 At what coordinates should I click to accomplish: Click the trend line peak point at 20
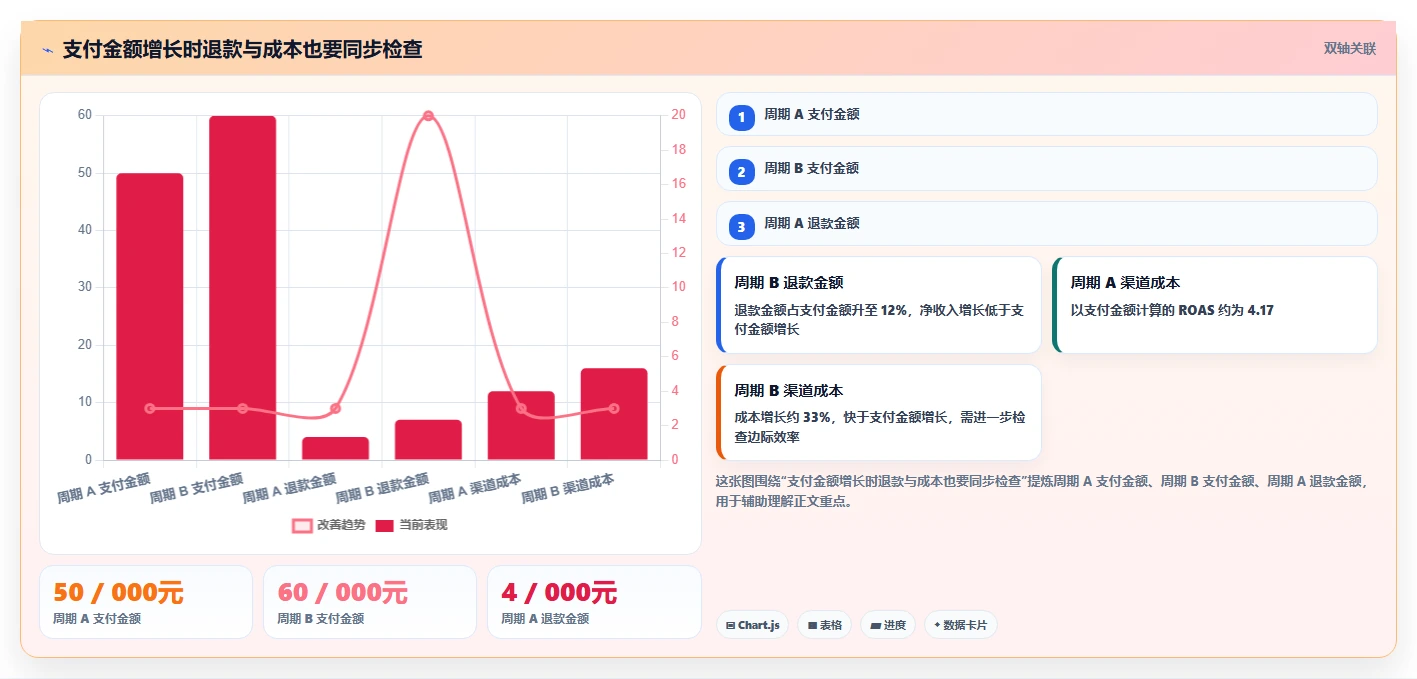[x=428, y=116]
